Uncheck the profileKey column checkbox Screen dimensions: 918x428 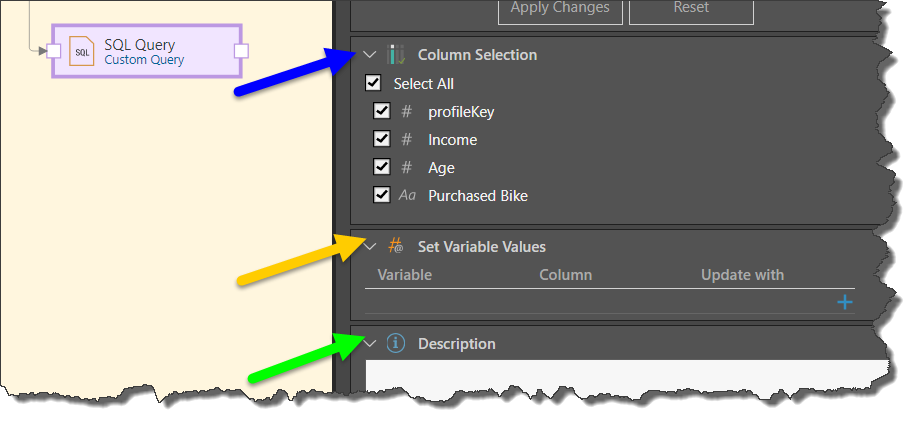(381, 112)
